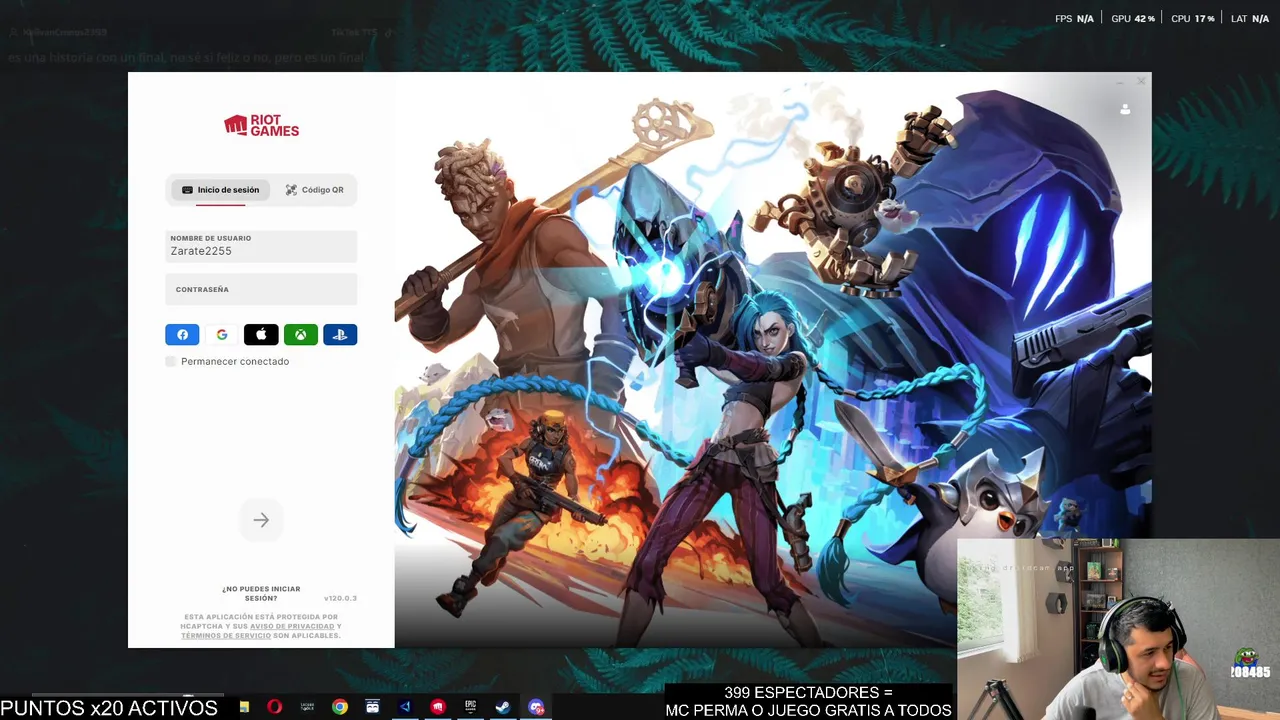This screenshot has width=1280, height=720.
Task: Sign in with Facebook button
Action: [182, 335]
